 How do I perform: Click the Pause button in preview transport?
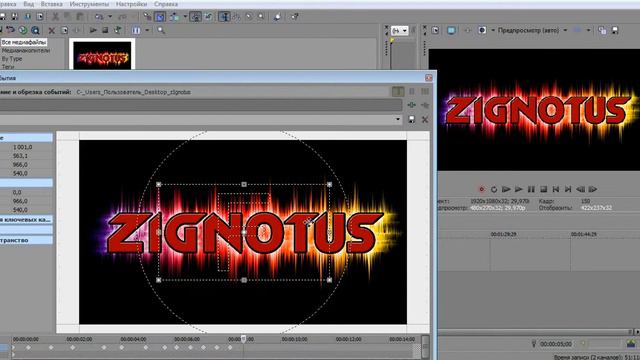click(531, 189)
